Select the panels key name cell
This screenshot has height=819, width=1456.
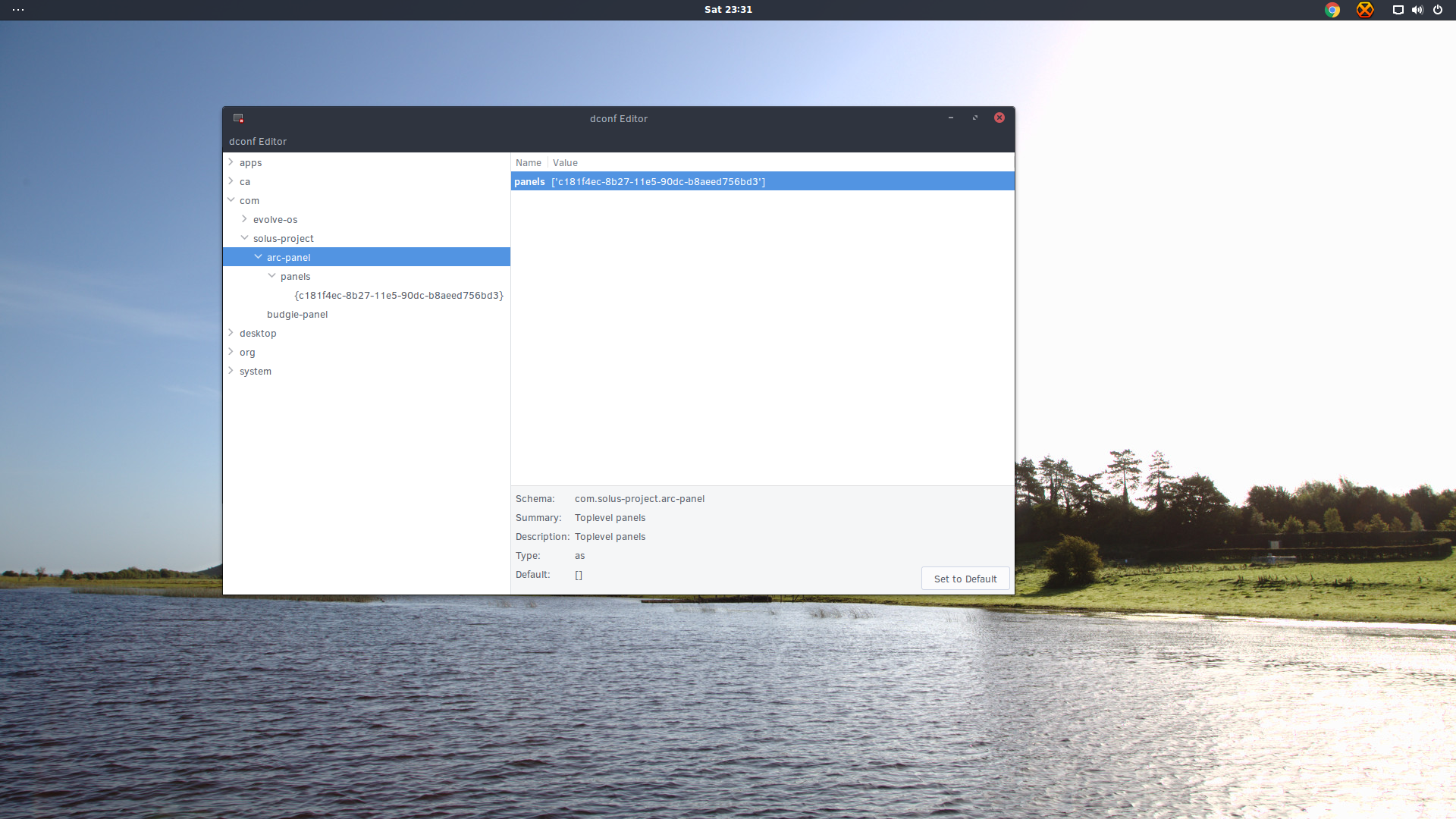529,182
